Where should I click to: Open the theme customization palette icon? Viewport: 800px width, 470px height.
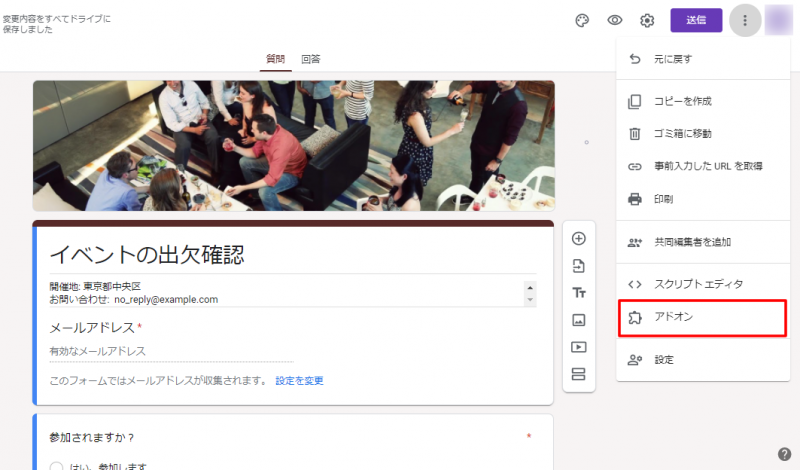[582, 20]
